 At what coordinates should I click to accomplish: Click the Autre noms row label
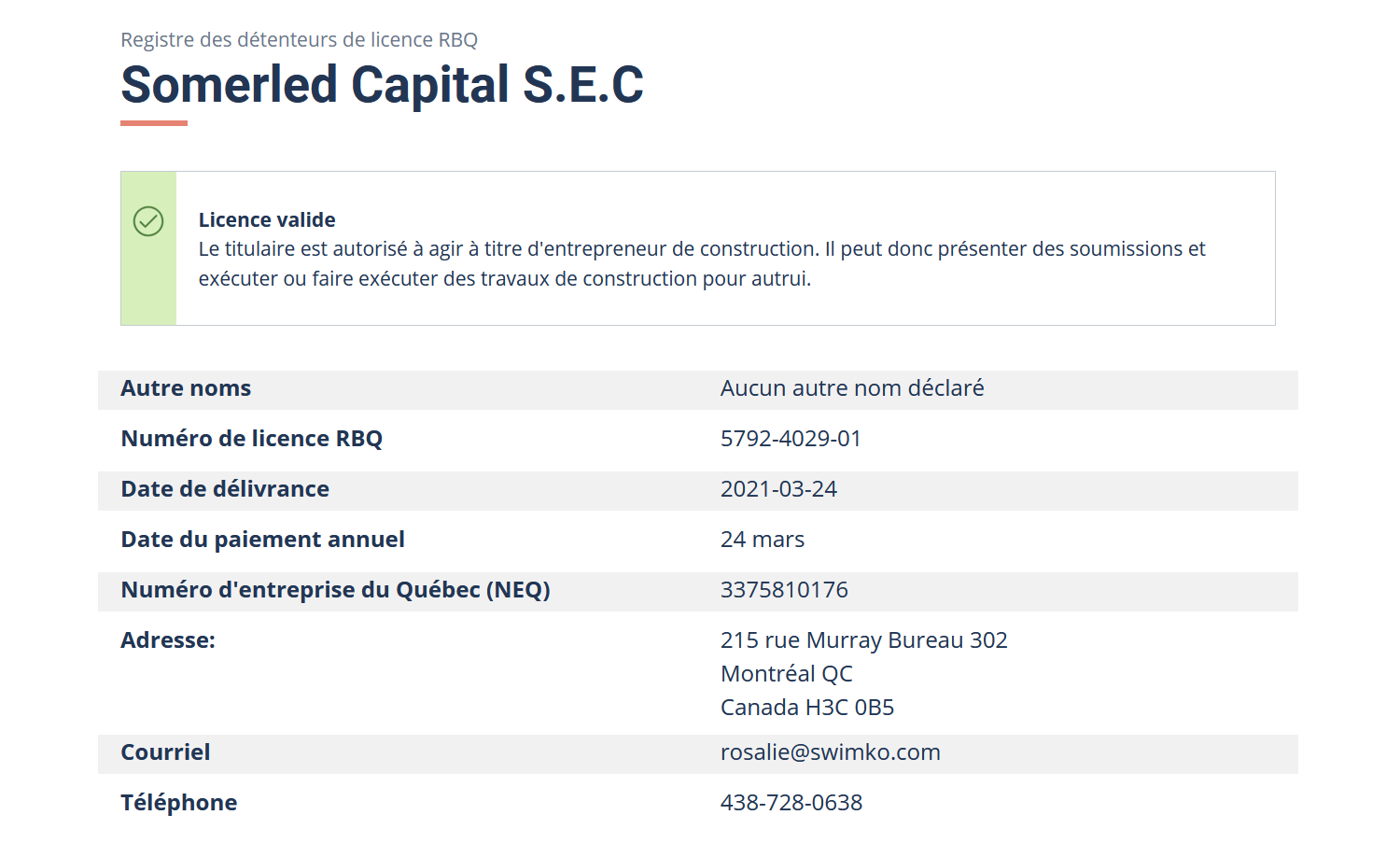186,388
